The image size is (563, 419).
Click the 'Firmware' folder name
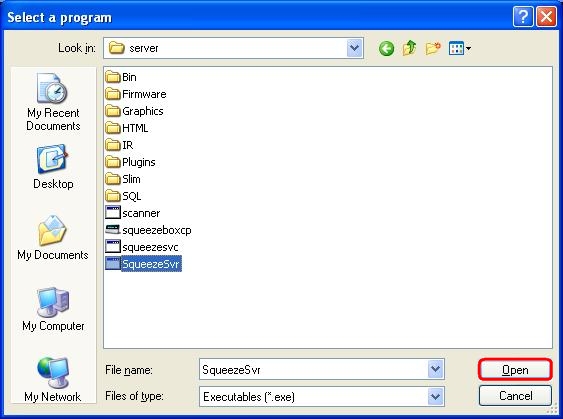pyautogui.click(x=144, y=94)
